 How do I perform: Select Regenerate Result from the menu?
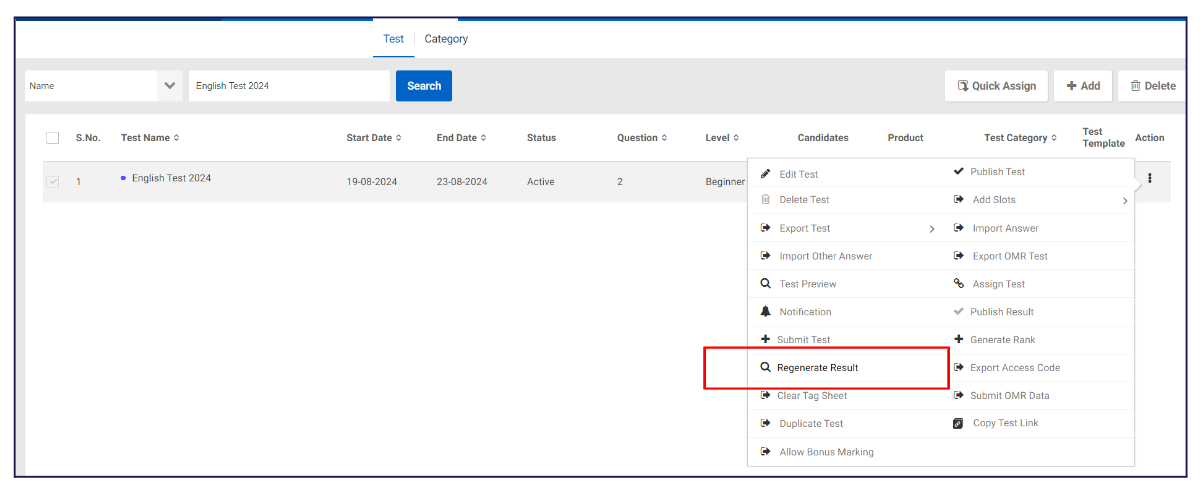click(817, 368)
